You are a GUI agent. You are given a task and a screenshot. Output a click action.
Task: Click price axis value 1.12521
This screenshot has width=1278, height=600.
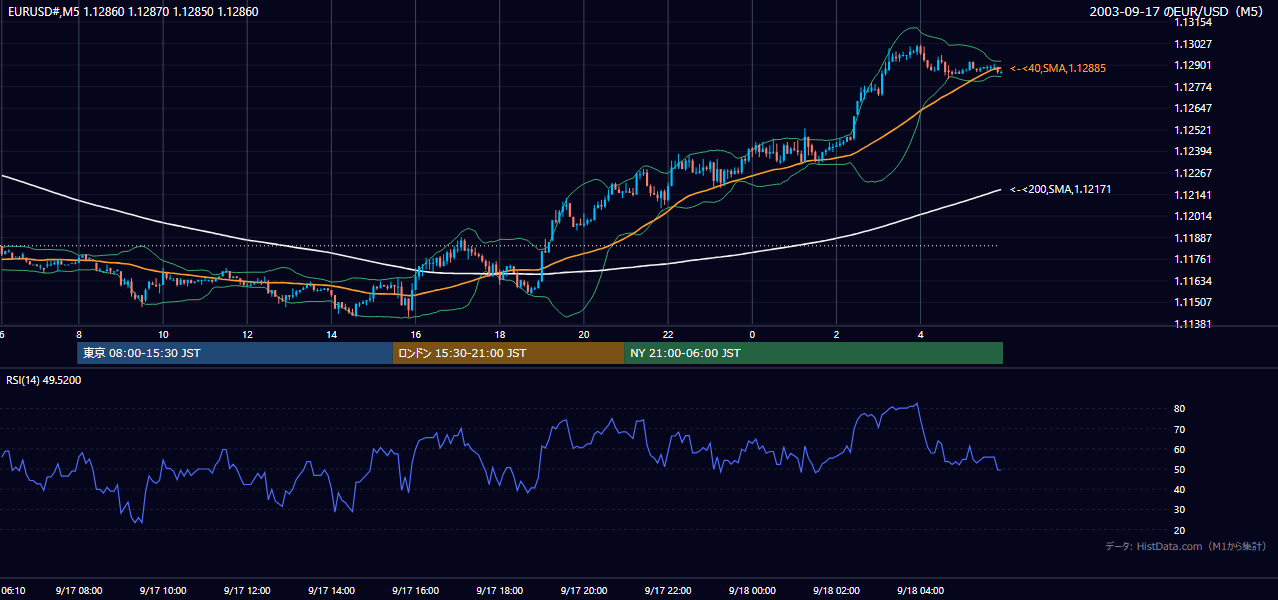1192,130
